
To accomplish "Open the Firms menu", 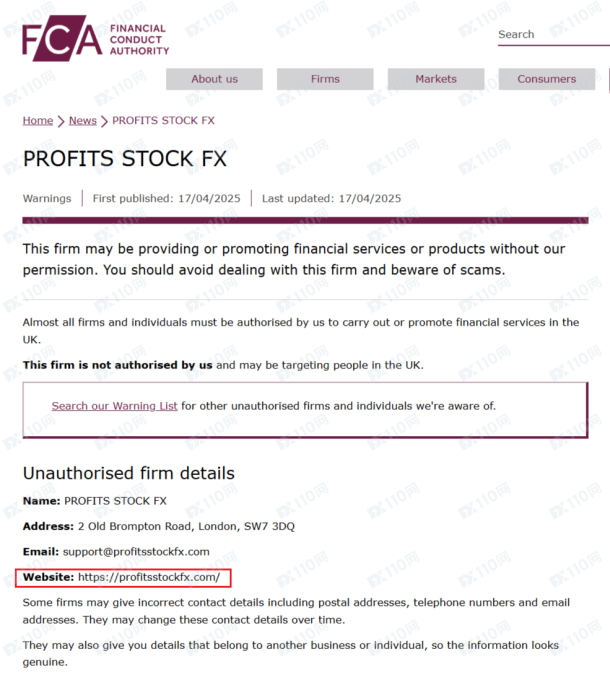I will pos(325,79).
